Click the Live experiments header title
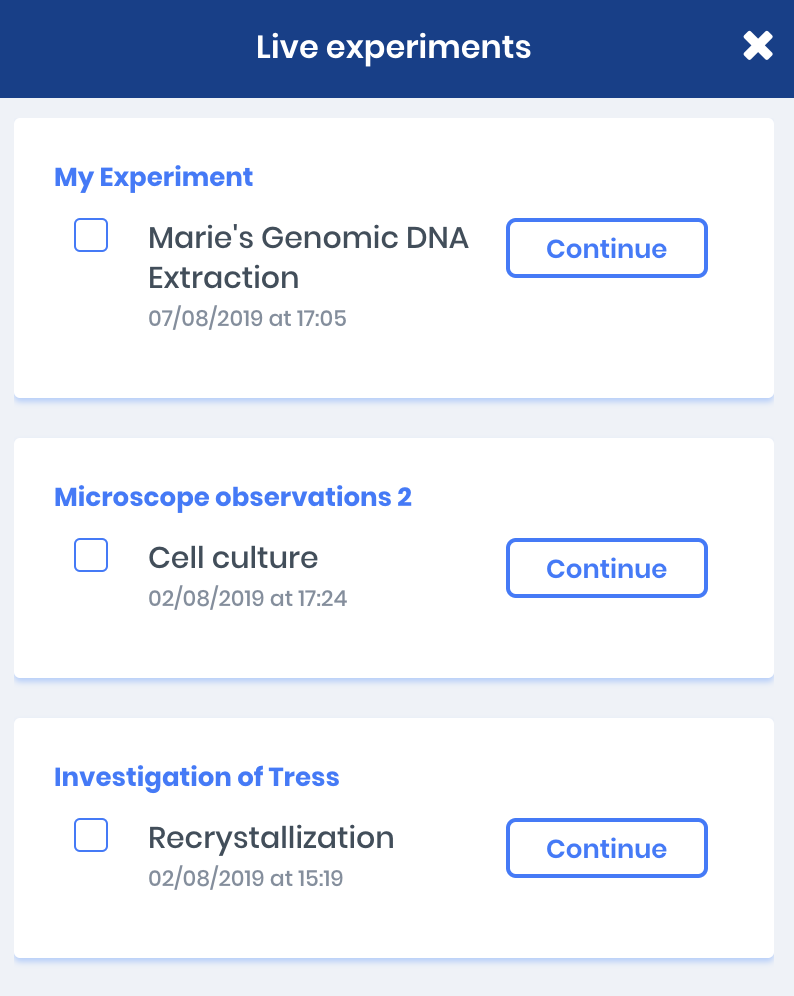This screenshot has width=794, height=996. (393, 47)
